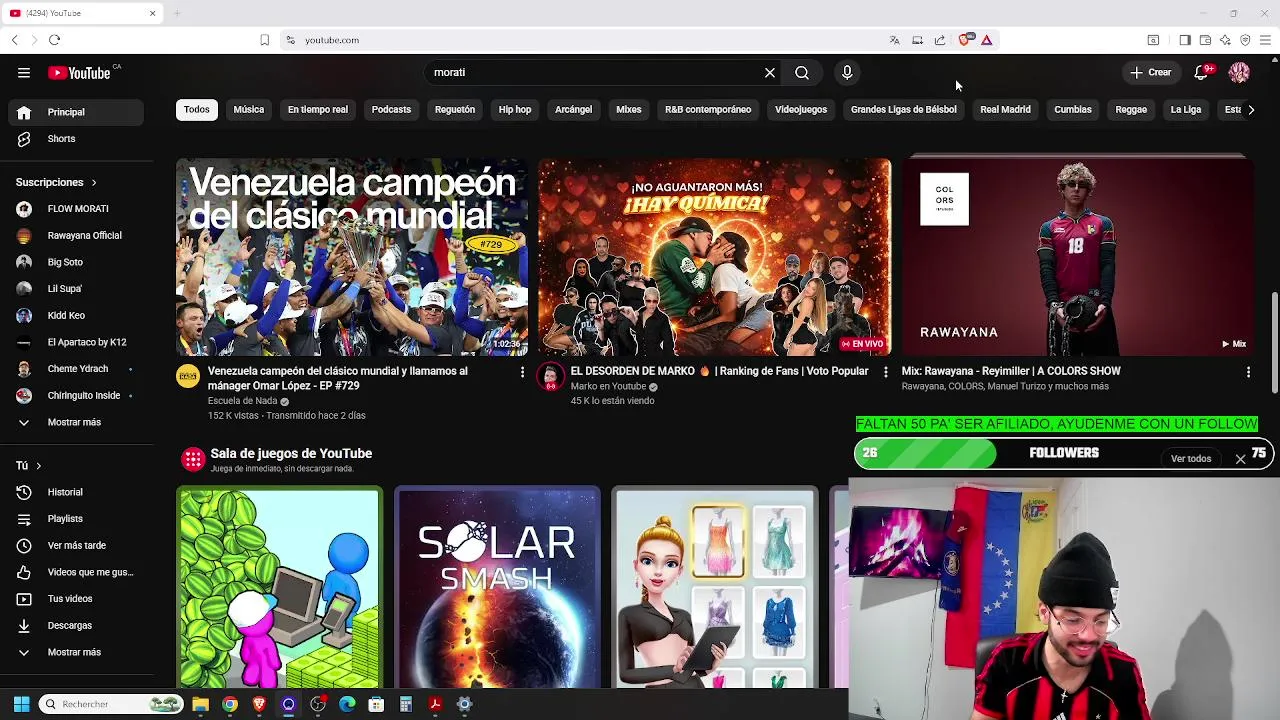Select the Cumbias filter chip
Viewport: 1280px width, 720px height.
click(1073, 109)
